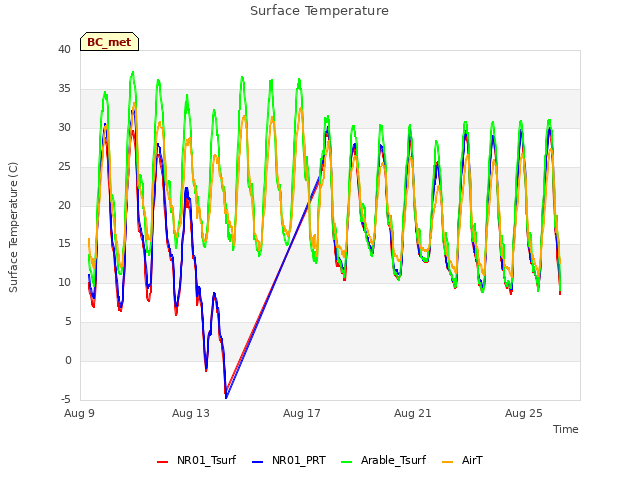Click the red NR01_Tsurf legend swatch
Image resolution: width=640 pixels, height=480 pixels.
(x=162, y=462)
